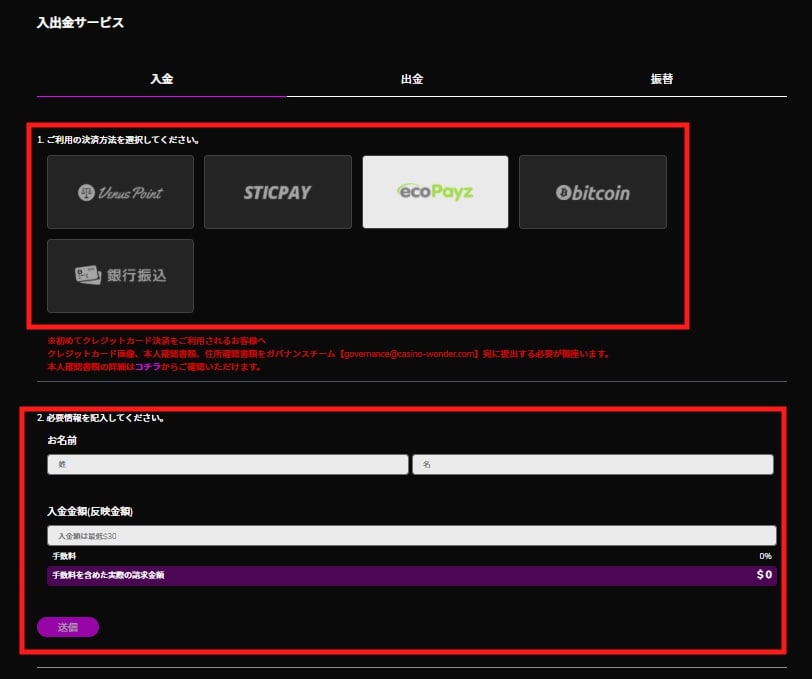Viewport: 812px width, 679px height.
Task: Open the コチラ link for document details
Action: [x=148, y=367]
